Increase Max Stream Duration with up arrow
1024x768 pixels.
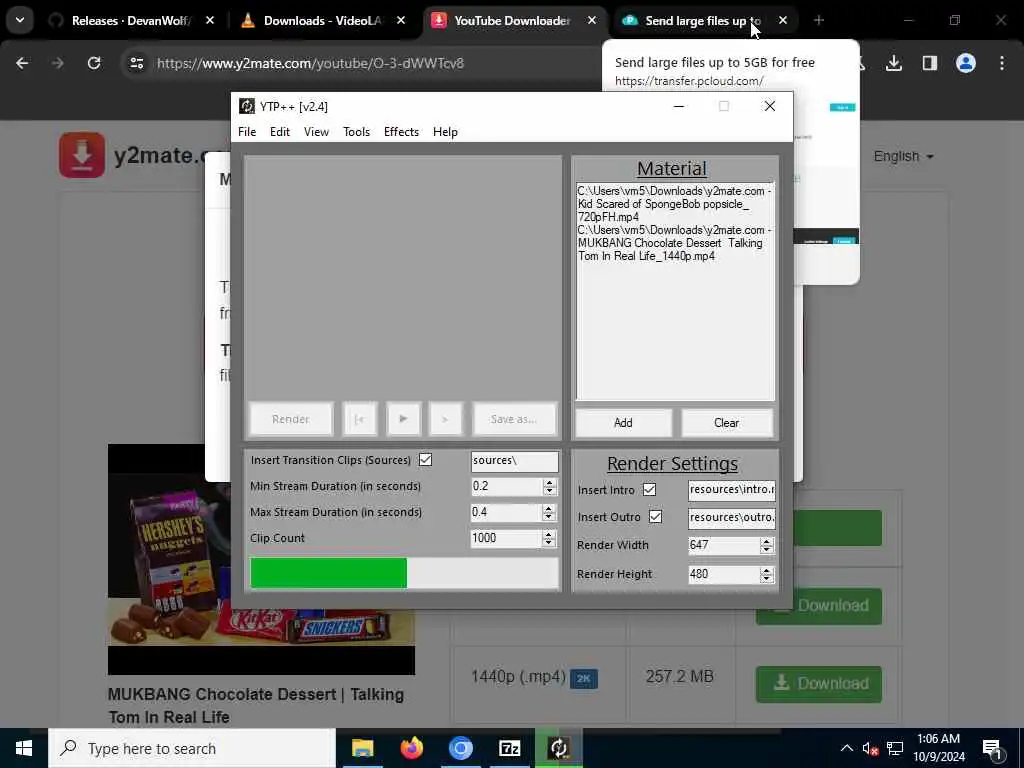[x=549, y=509]
